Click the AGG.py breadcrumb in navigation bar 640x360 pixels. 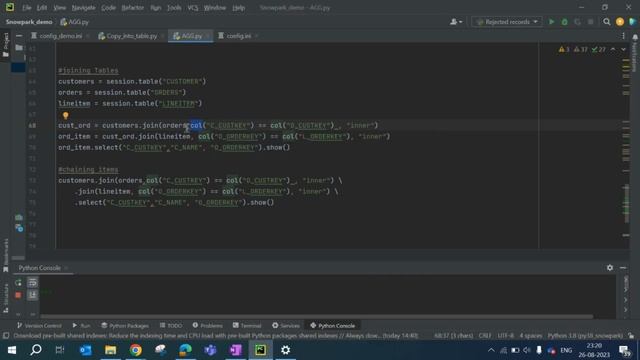[75, 22]
